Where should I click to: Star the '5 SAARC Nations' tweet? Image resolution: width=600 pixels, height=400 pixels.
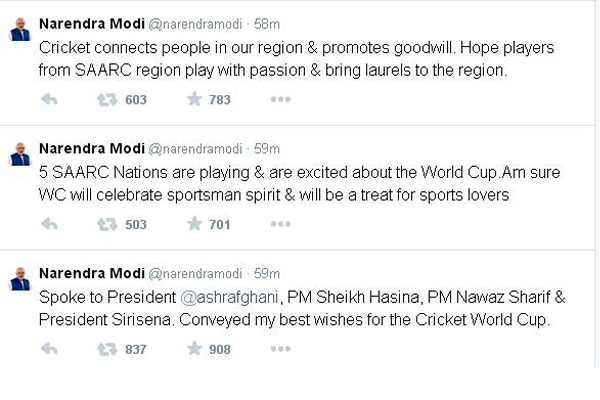click(194, 224)
